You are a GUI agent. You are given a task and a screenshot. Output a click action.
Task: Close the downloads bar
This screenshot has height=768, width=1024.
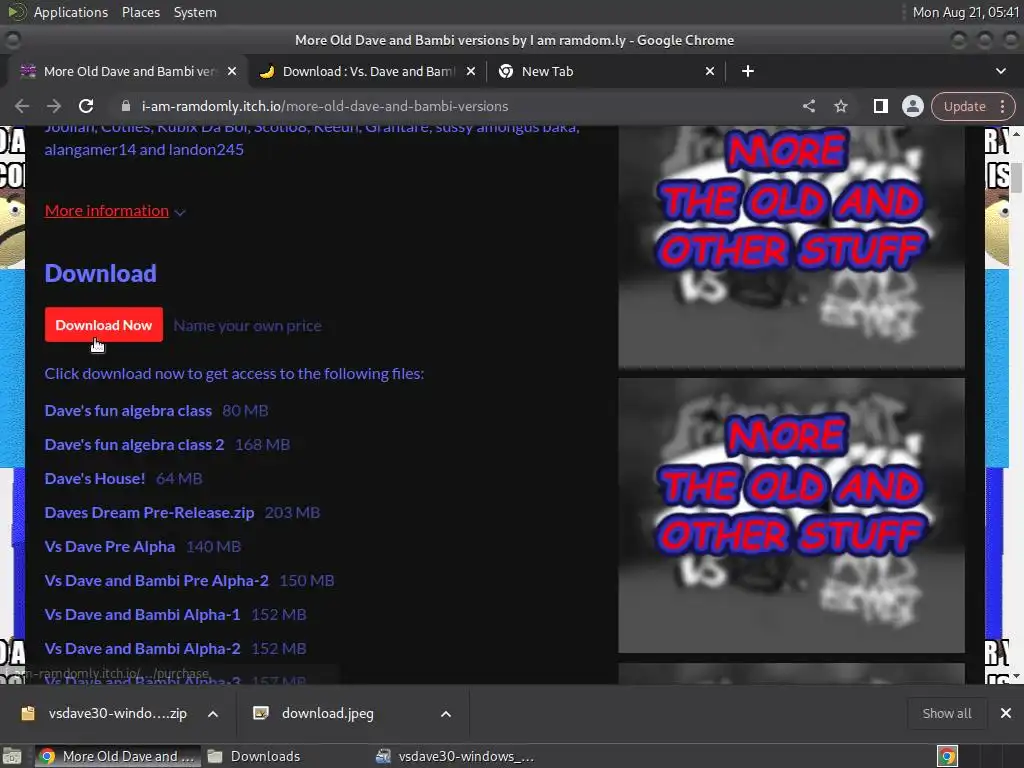(x=1006, y=713)
